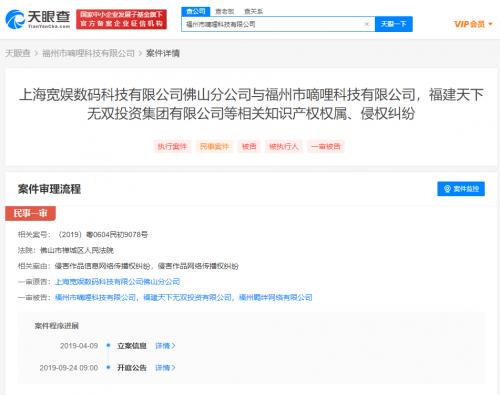Open the third defendant 福州 network company link
This screenshot has height=395, width=500.
coord(276,297)
